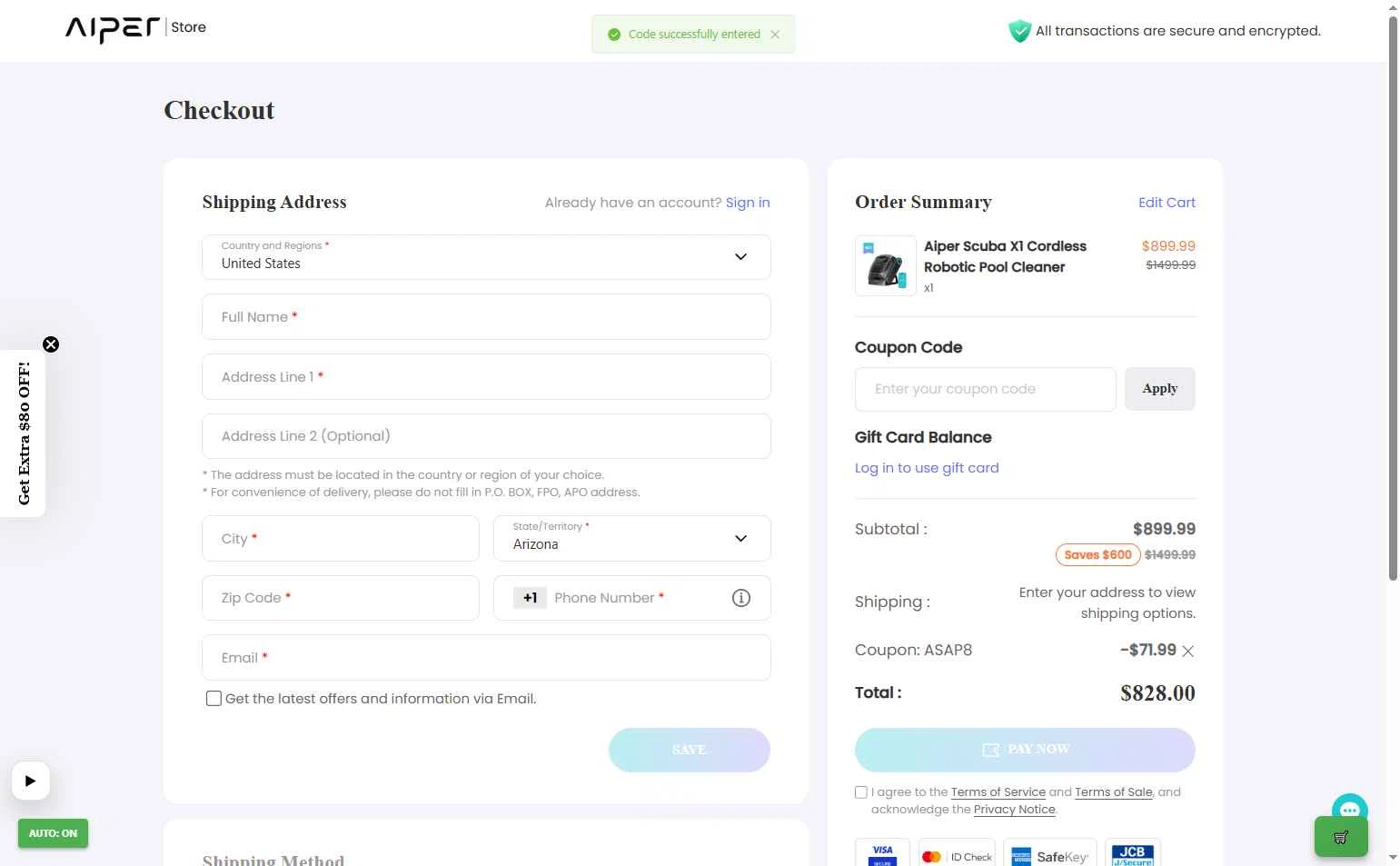
Task: Click the Mastercard ID Check badge
Action: pyautogui.click(x=957, y=853)
